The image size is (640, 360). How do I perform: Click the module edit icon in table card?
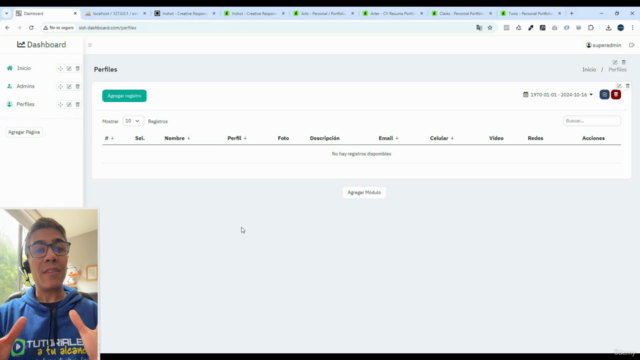tap(619, 86)
